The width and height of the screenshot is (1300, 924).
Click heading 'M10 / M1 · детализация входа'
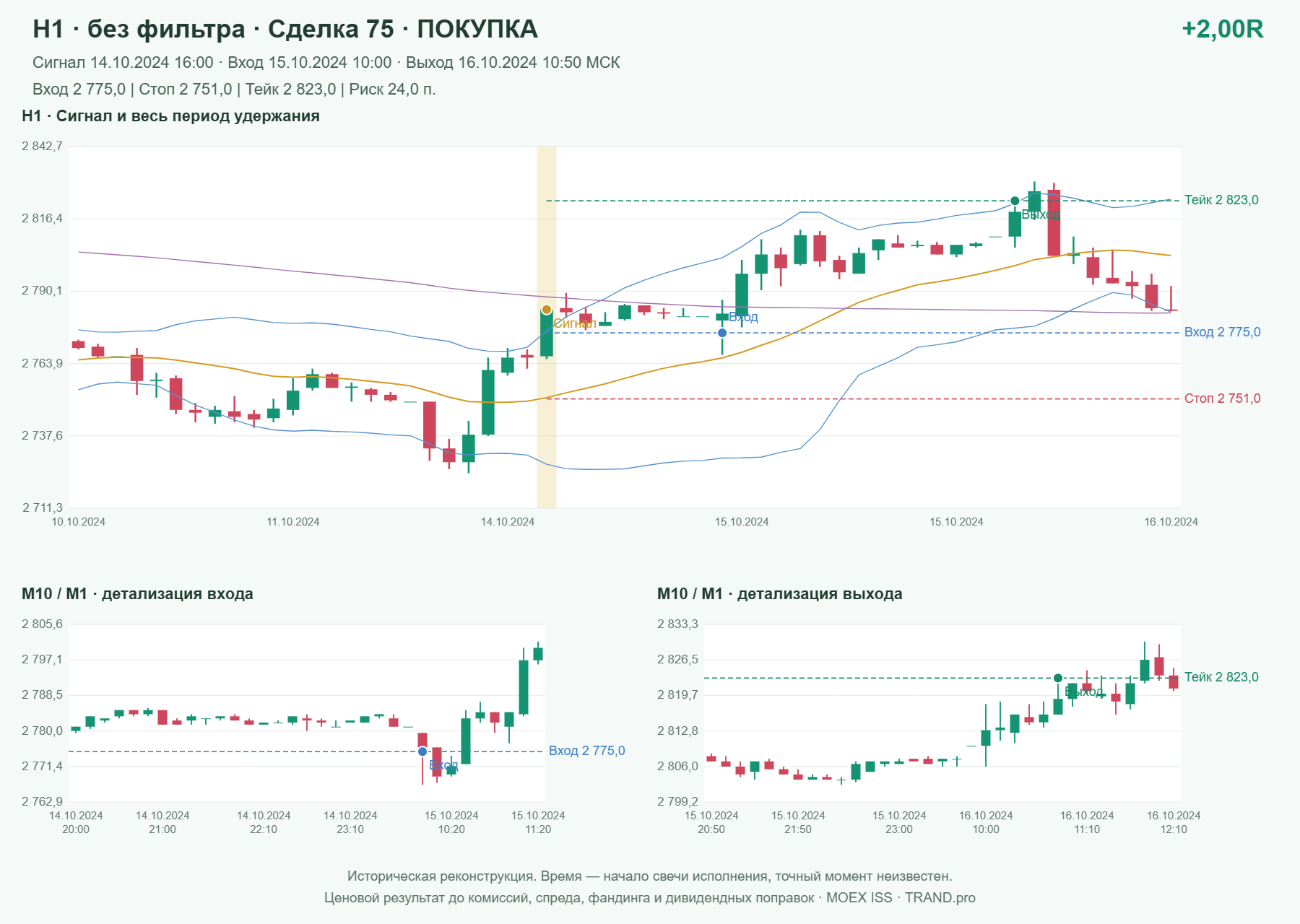click(137, 594)
